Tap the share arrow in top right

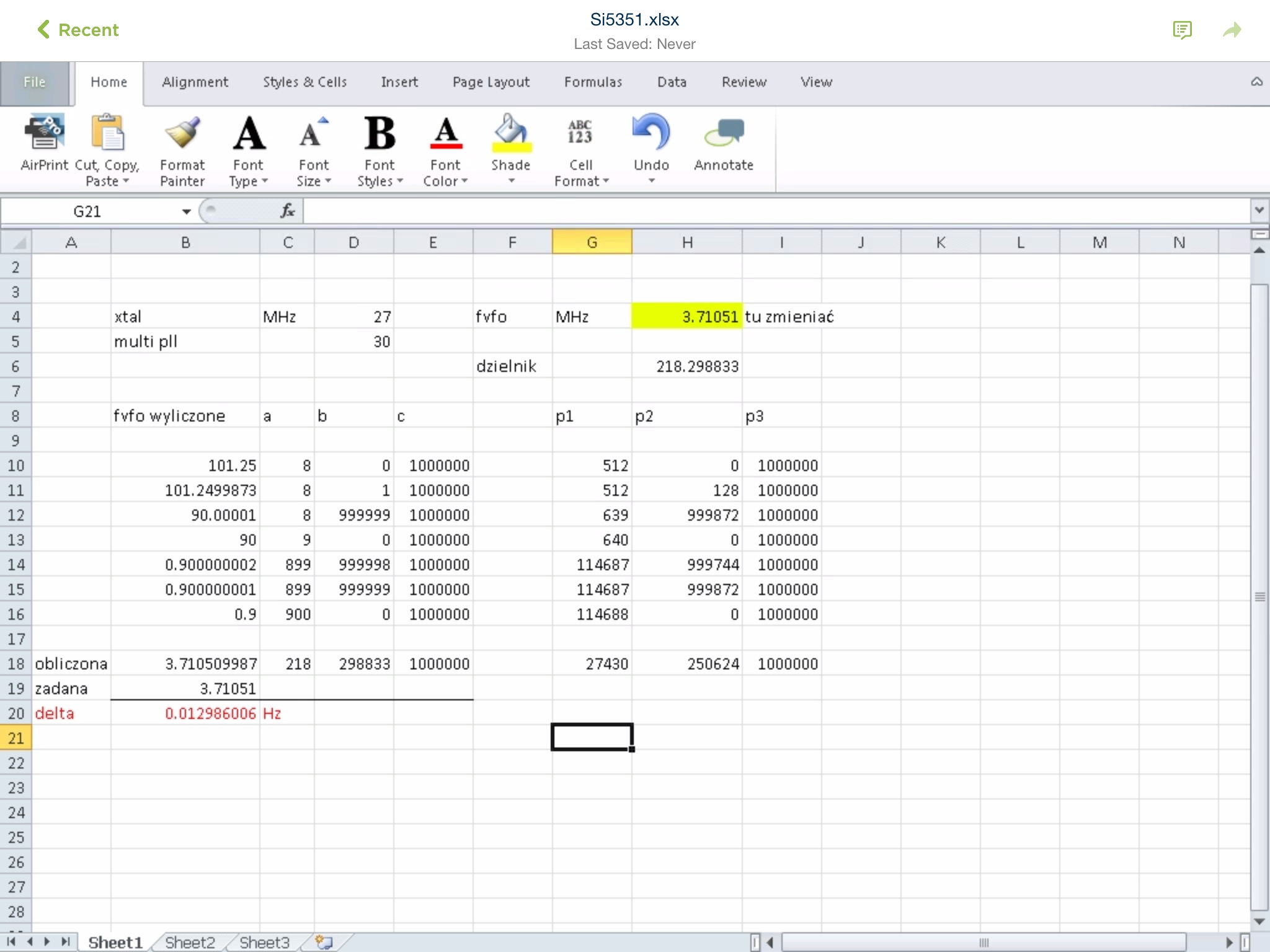(1232, 30)
